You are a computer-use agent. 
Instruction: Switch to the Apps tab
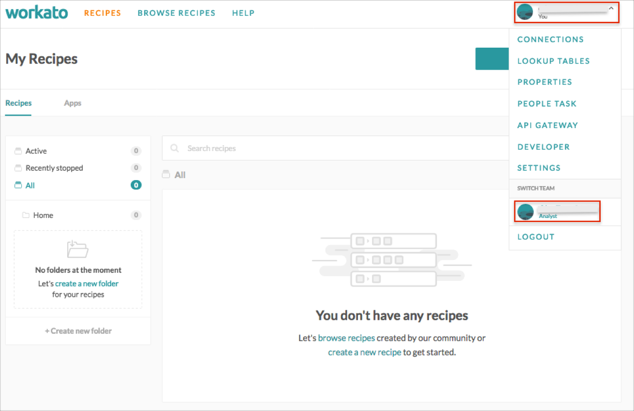tap(73, 103)
